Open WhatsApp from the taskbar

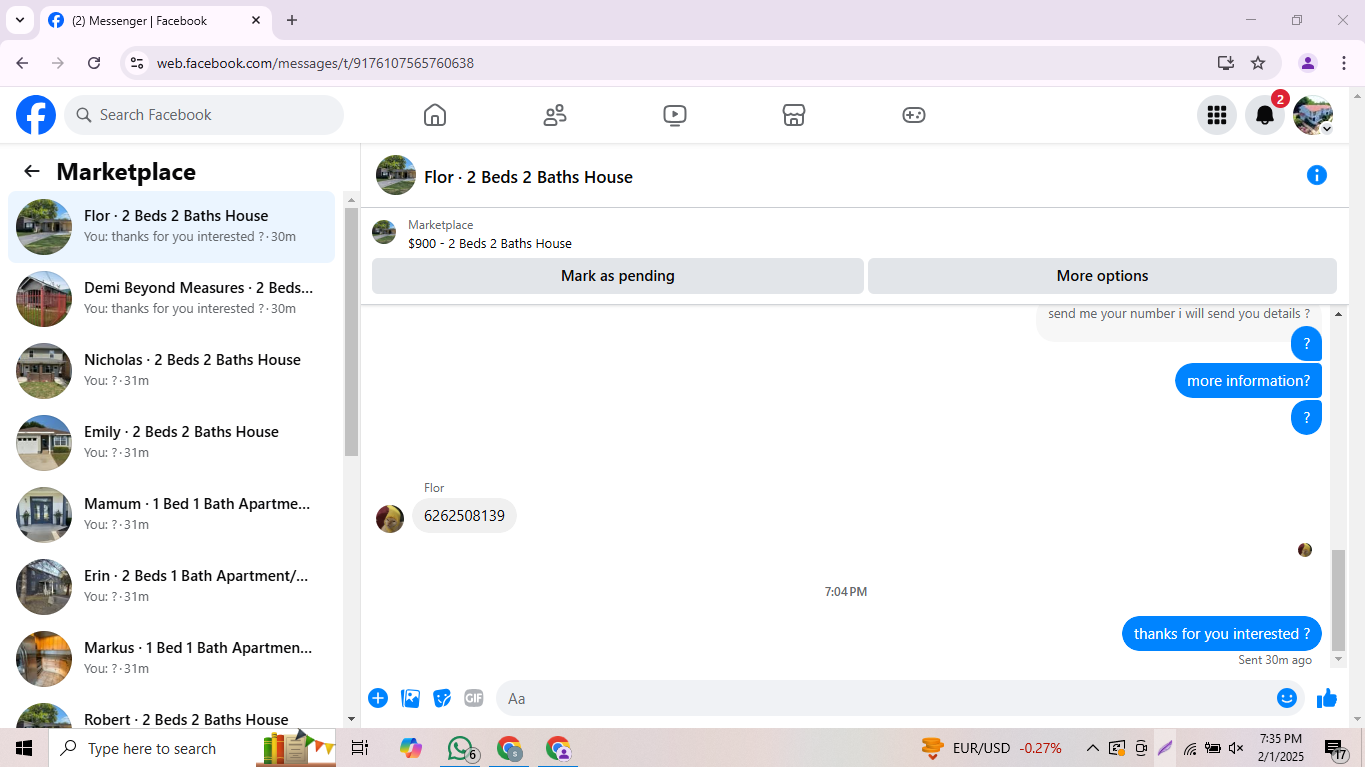[460, 748]
